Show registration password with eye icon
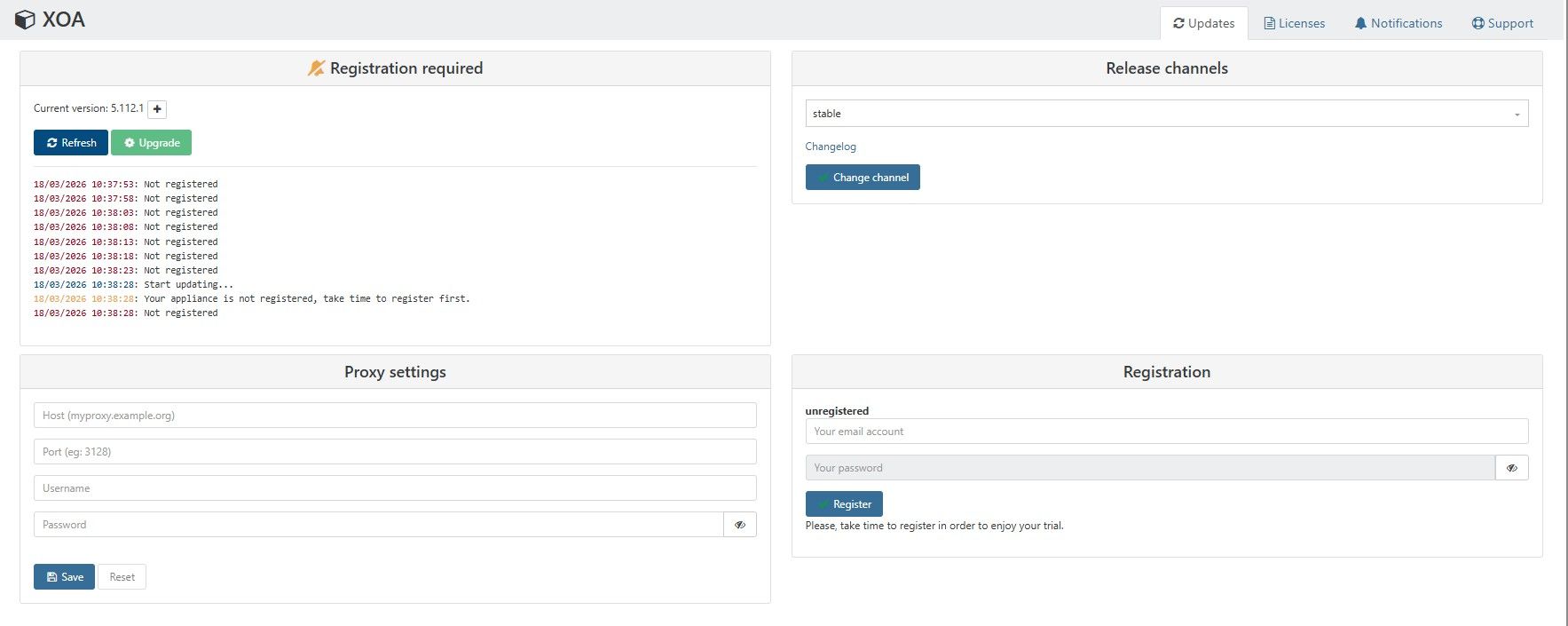The width and height of the screenshot is (1568, 626). point(1511,468)
